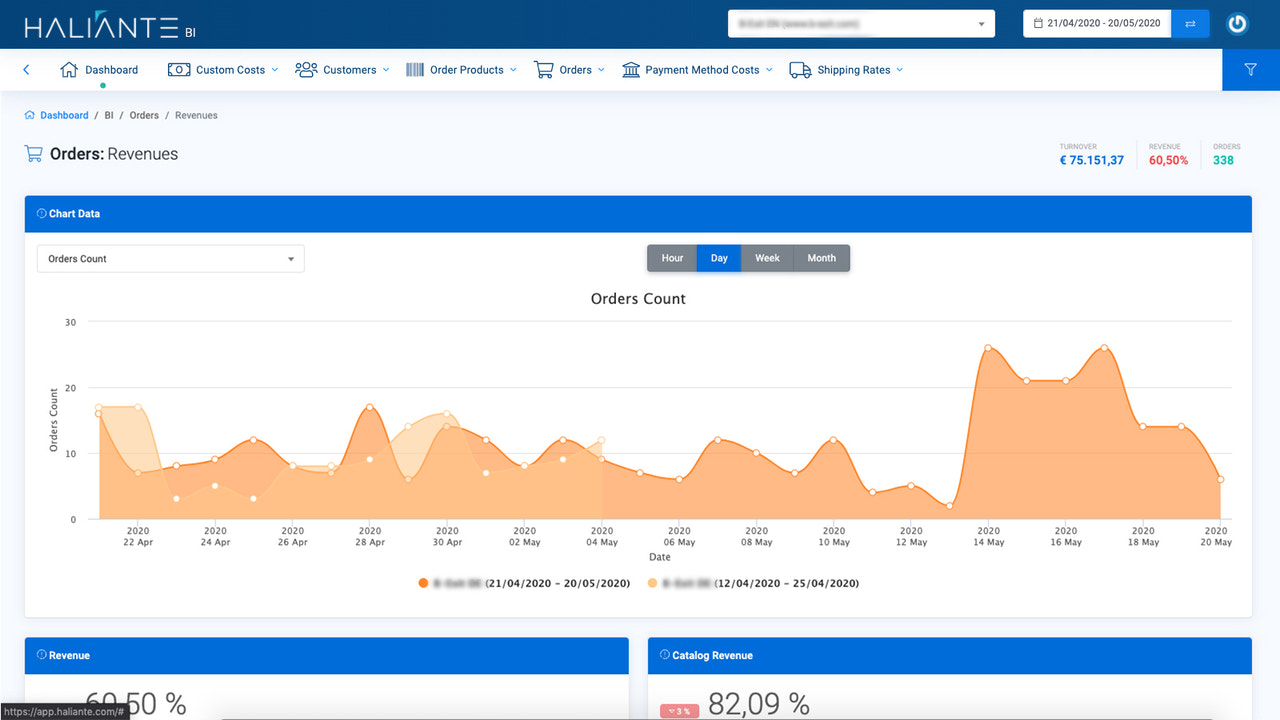Click the info icon in Catalog Revenue header

coord(665,656)
